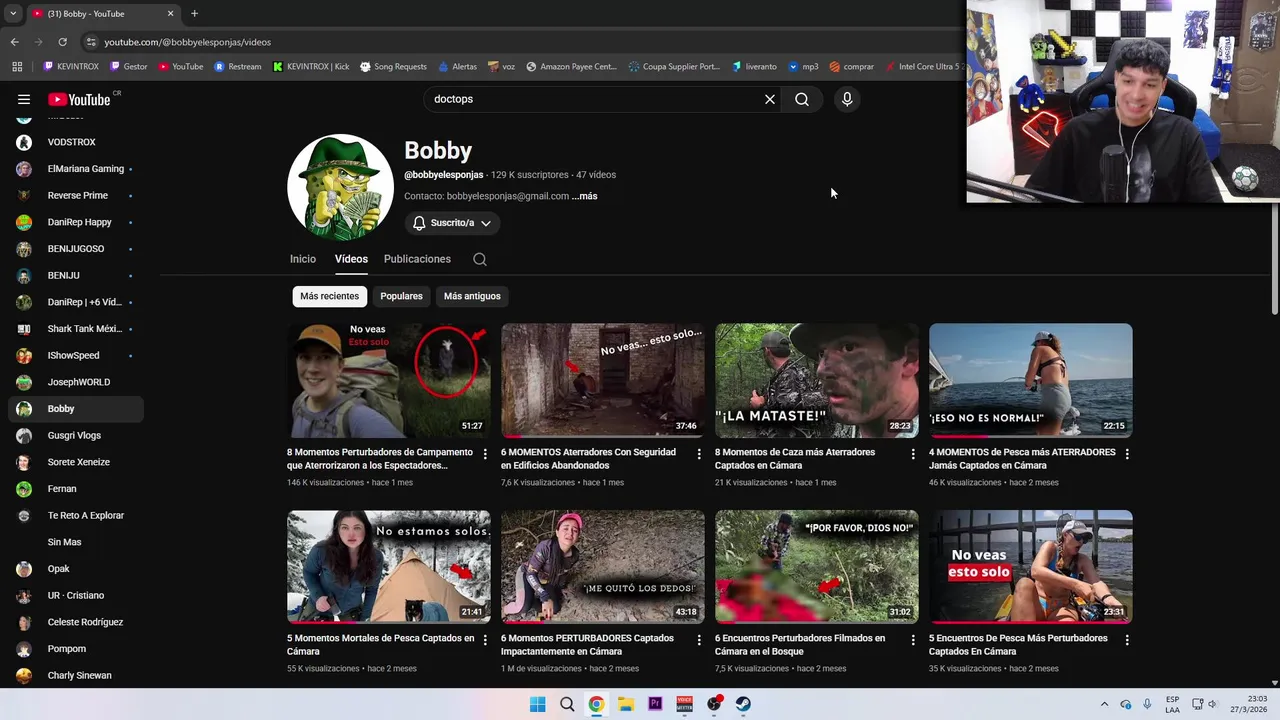Open OBS Studio from taskbar
This screenshot has width=1280, height=720.
pos(714,704)
